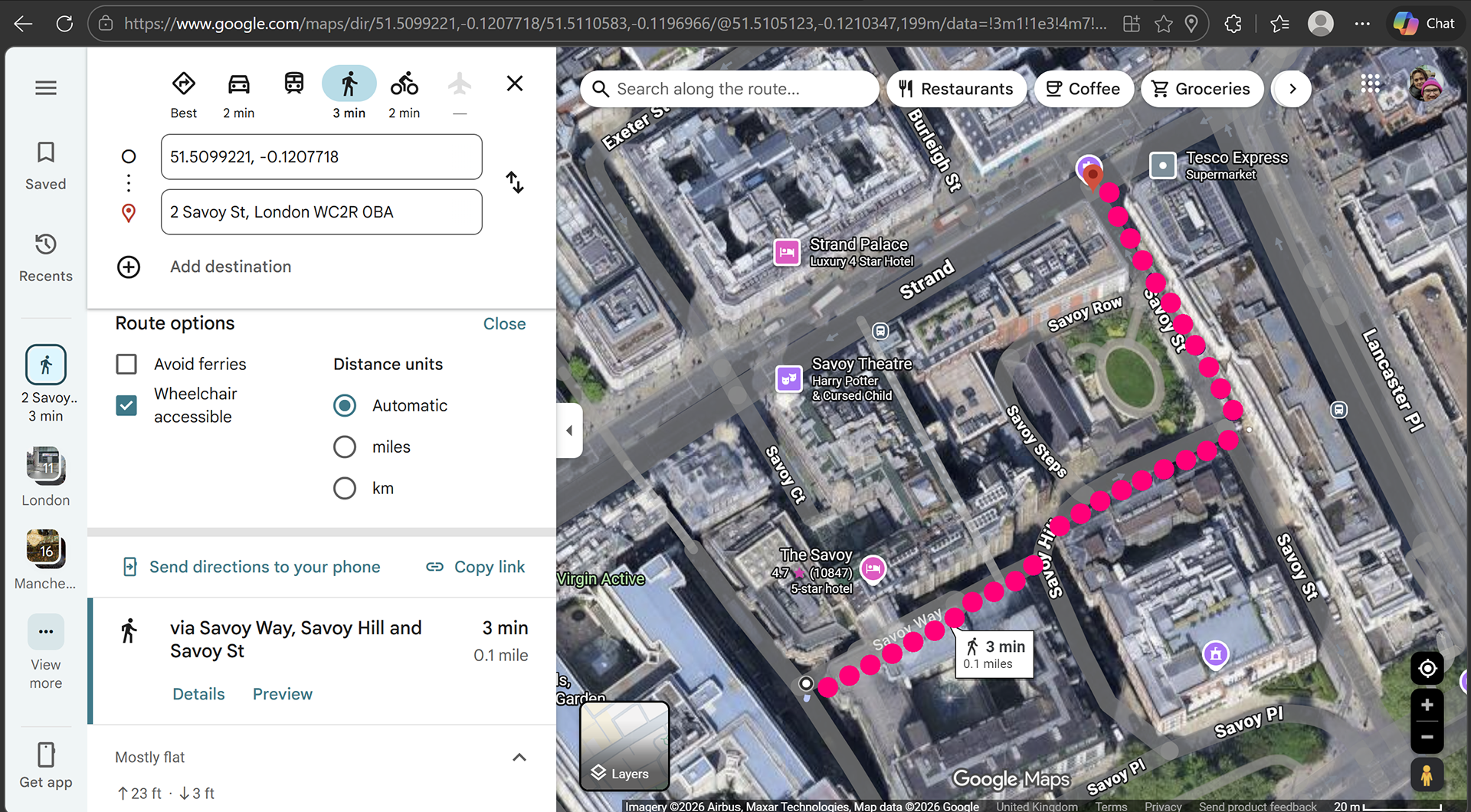Open Google account profile picture

pos(1427,84)
